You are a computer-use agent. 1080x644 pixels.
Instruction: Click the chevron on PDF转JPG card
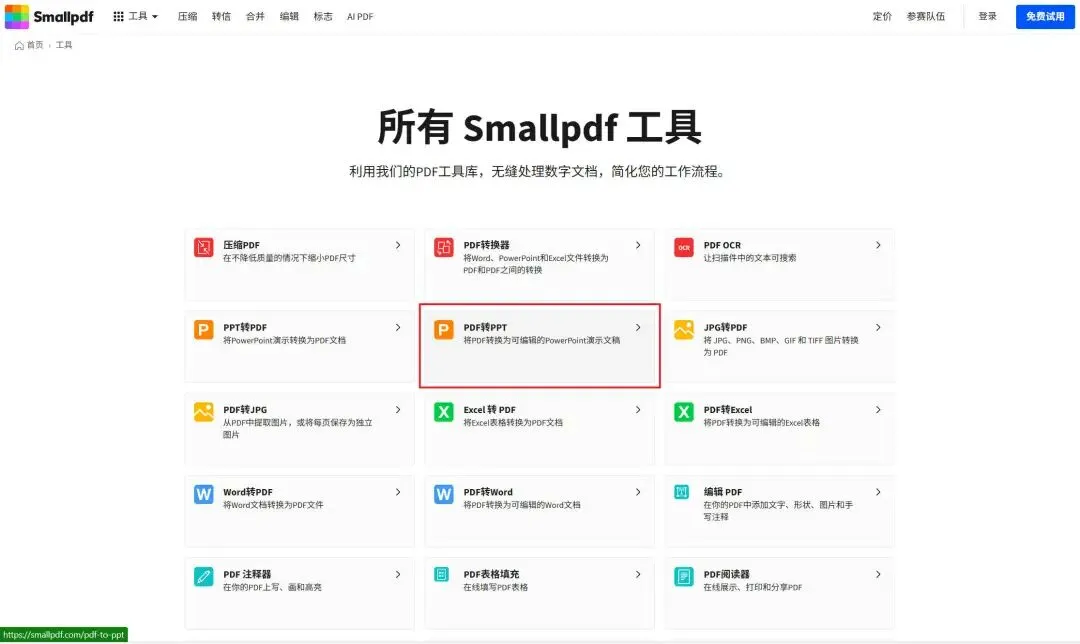tap(398, 410)
